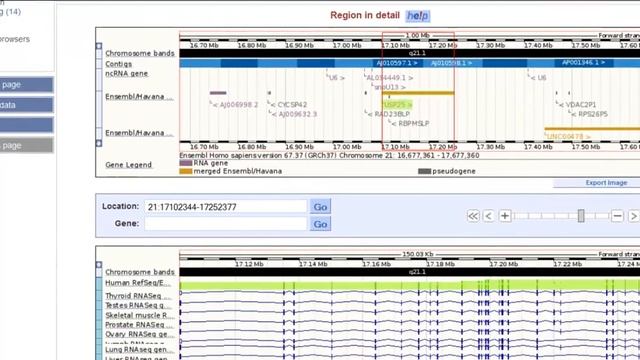640x360 pixels.
Task: Click the AJ010597.1 contig block
Action: 397,63
